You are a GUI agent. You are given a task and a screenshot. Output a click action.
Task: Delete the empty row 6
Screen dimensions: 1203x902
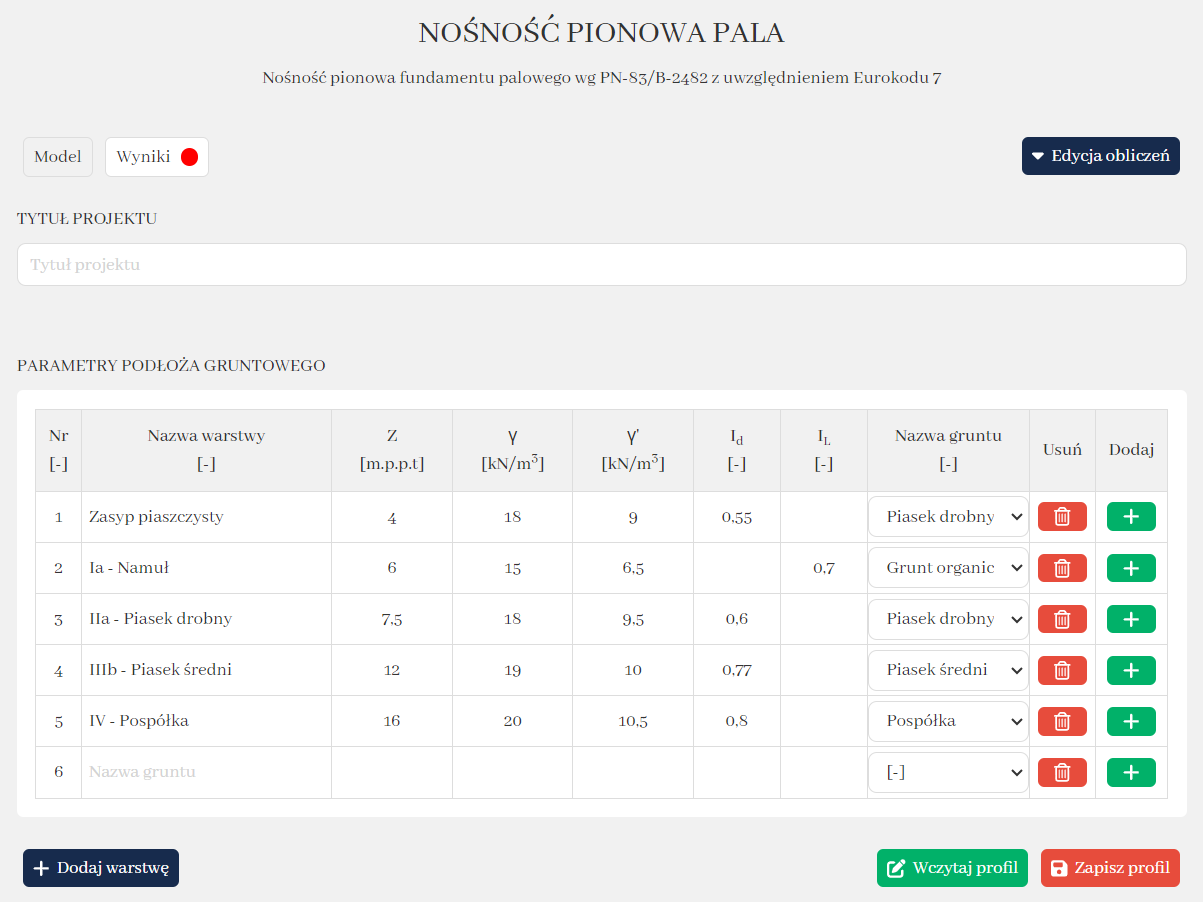click(1062, 772)
